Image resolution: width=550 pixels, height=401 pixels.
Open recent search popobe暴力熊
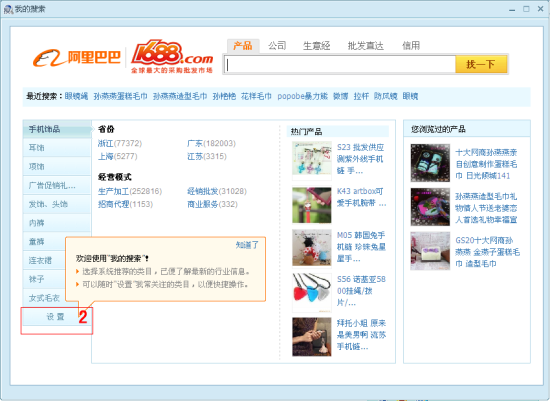tap(302, 96)
